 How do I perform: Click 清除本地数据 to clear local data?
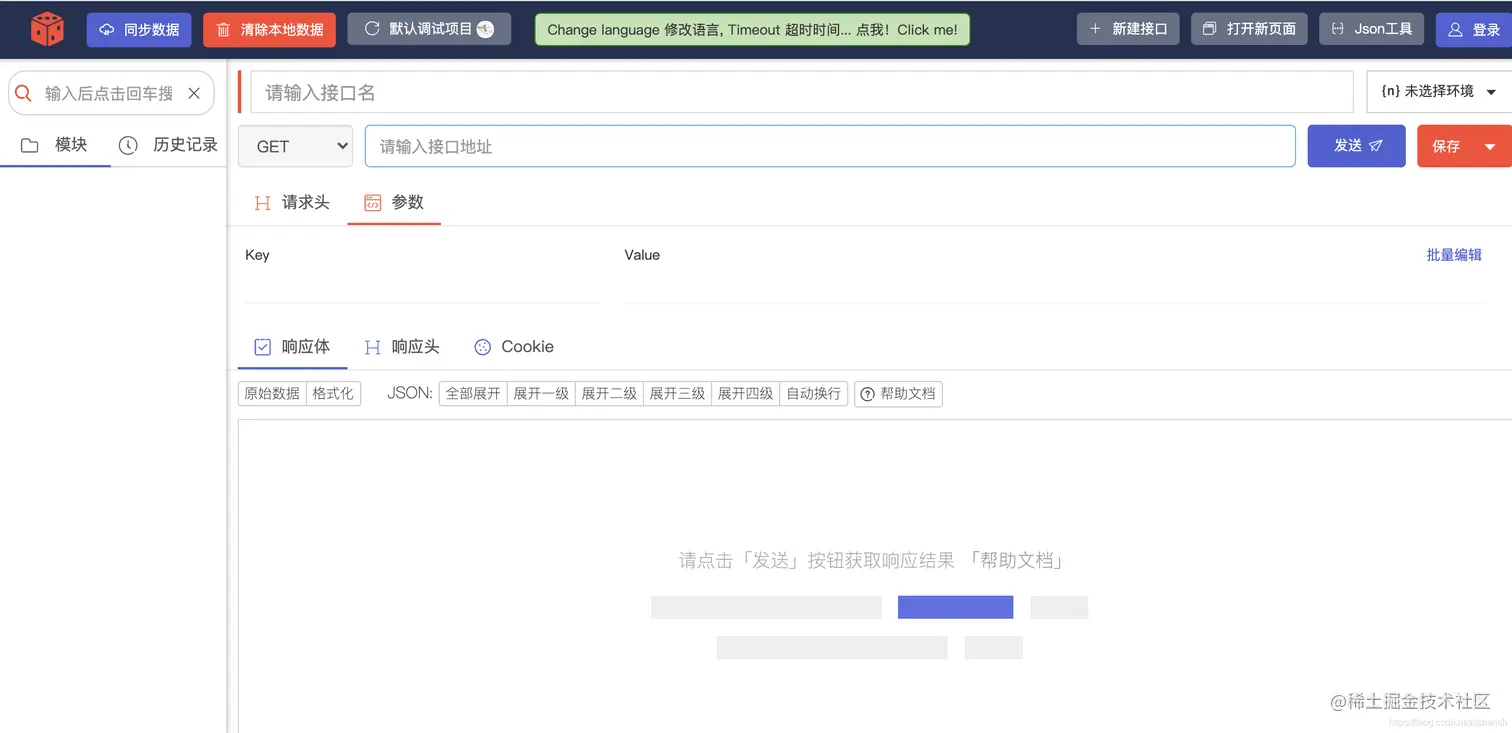pyautogui.click(x=269, y=30)
